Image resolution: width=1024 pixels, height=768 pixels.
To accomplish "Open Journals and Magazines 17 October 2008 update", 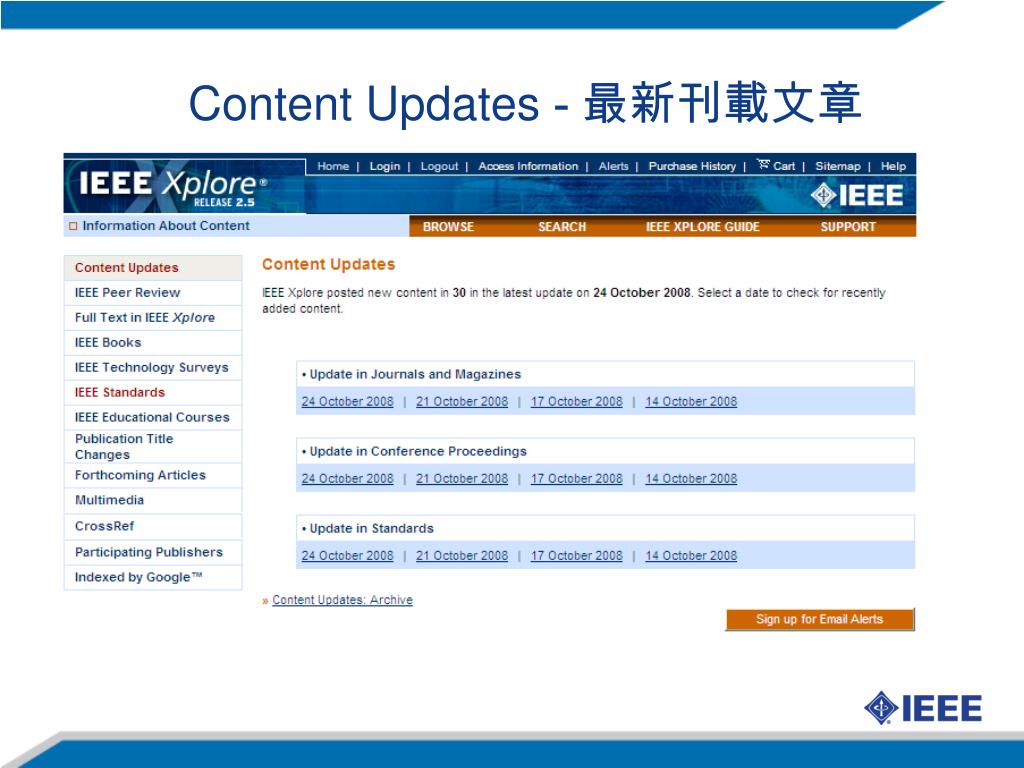I will click(577, 402).
